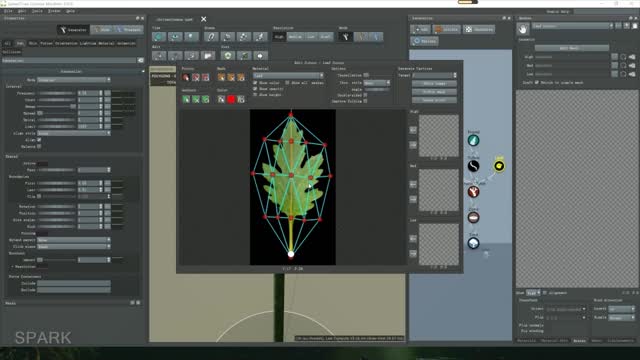Enable Tessellation checkbox in Options

[x=366, y=75]
